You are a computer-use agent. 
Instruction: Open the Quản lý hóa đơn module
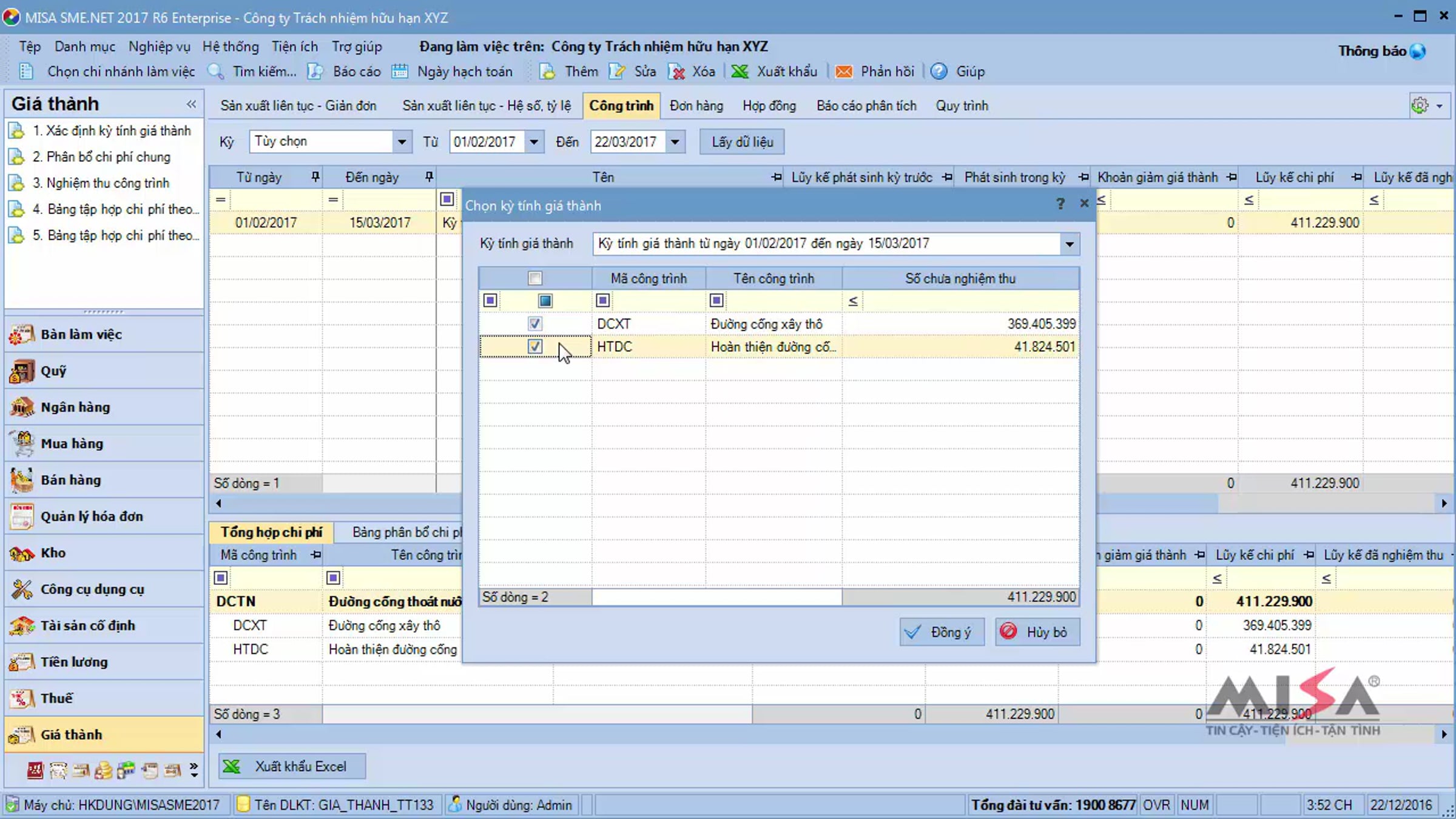pyautogui.click(x=104, y=516)
